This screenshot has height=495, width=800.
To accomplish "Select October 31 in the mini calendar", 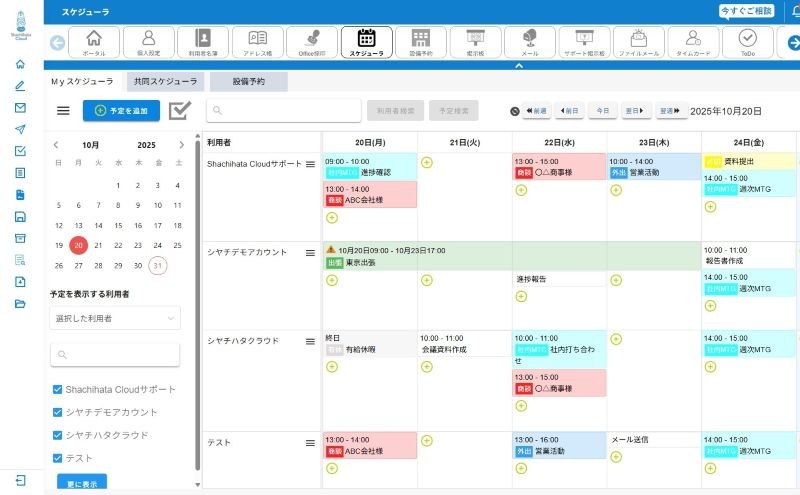I will tap(158, 265).
